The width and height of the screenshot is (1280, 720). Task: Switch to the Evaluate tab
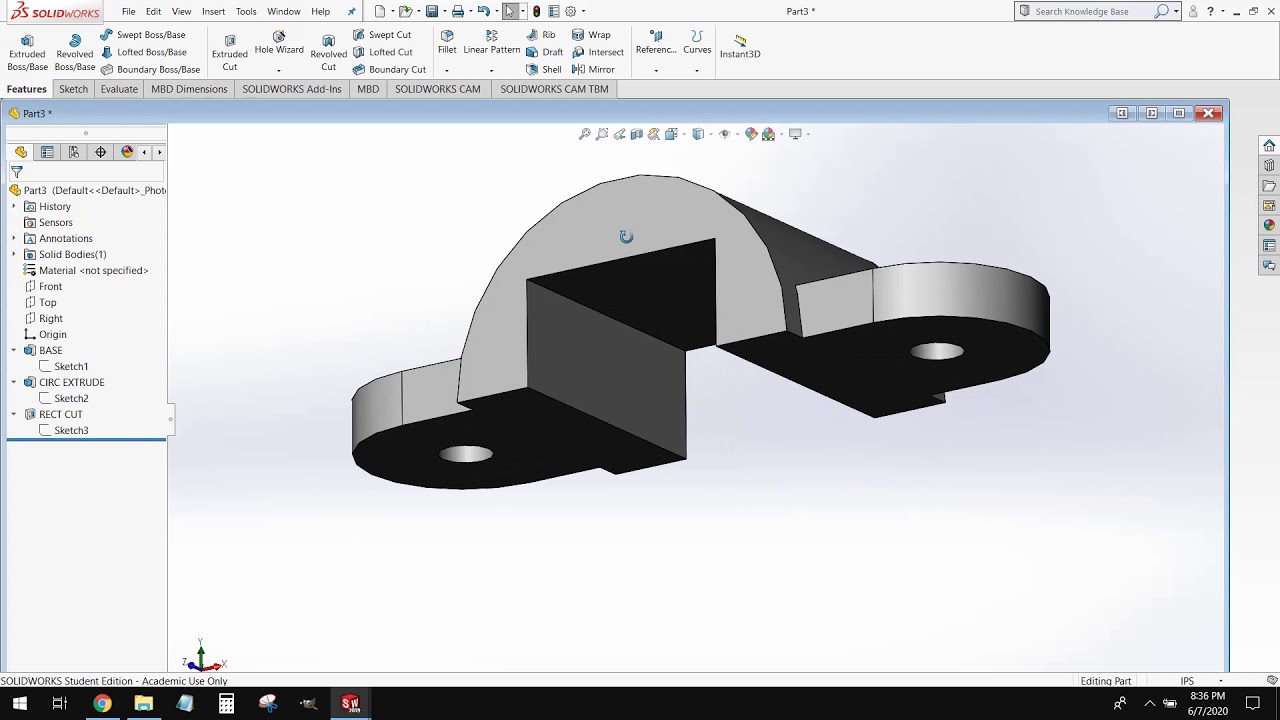click(x=119, y=89)
